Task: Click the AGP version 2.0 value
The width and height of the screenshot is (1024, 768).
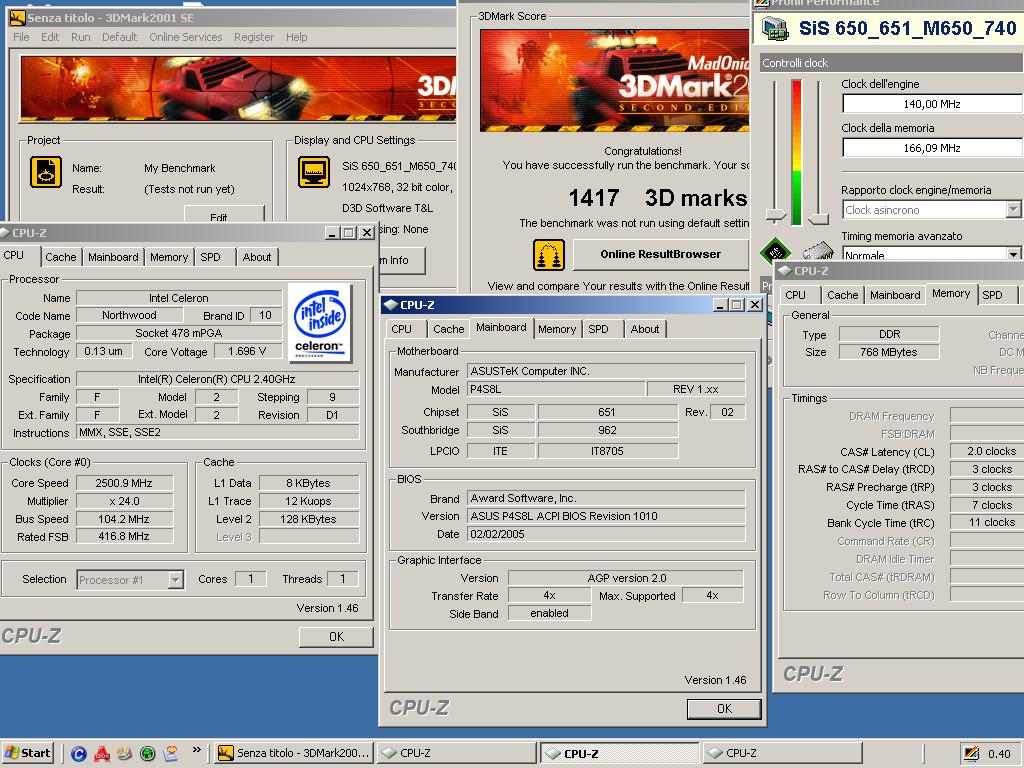Action: tap(626, 578)
